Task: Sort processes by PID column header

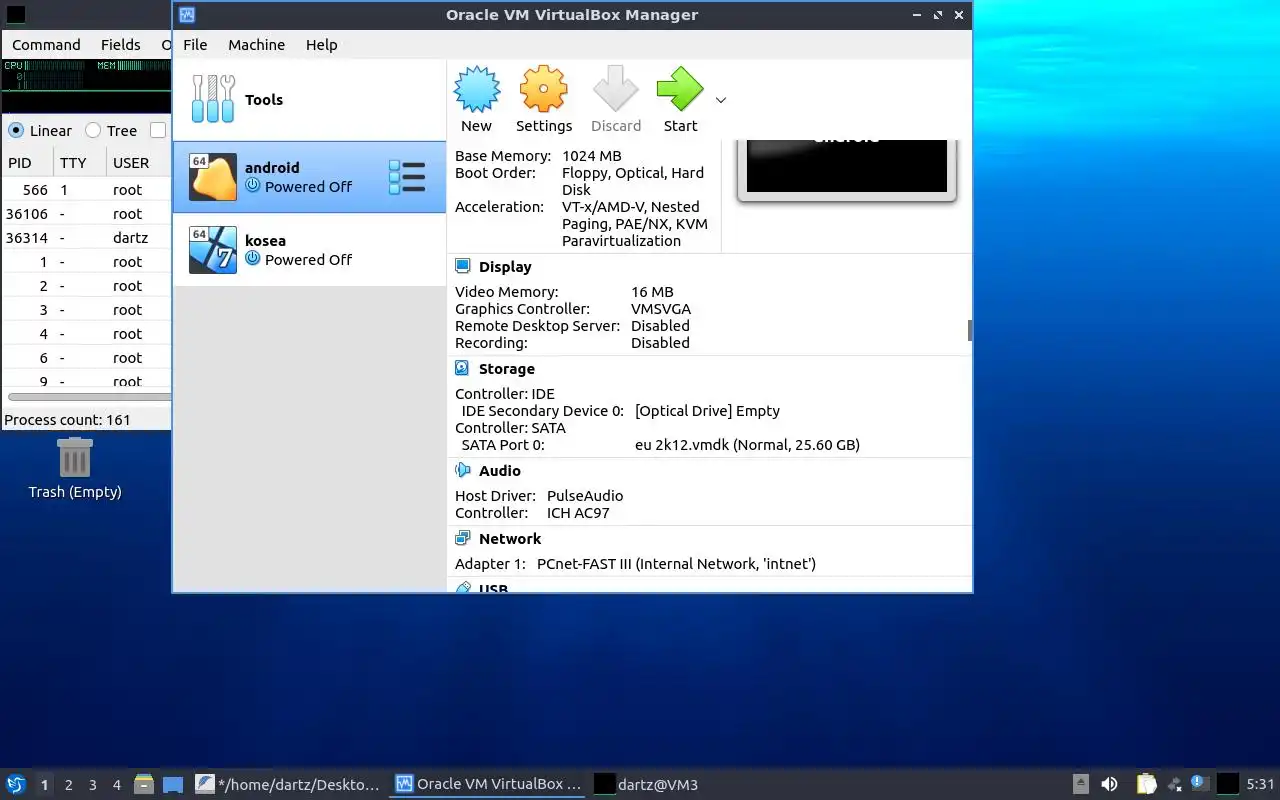Action: coord(27,163)
